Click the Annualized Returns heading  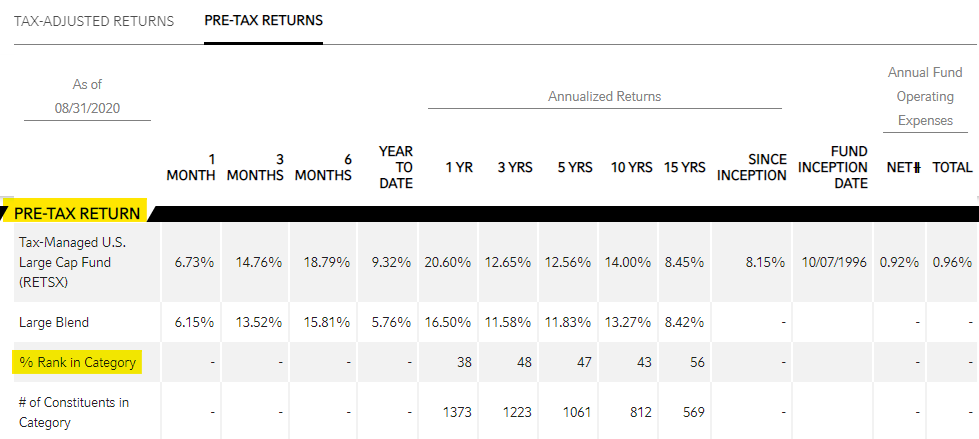[604, 96]
